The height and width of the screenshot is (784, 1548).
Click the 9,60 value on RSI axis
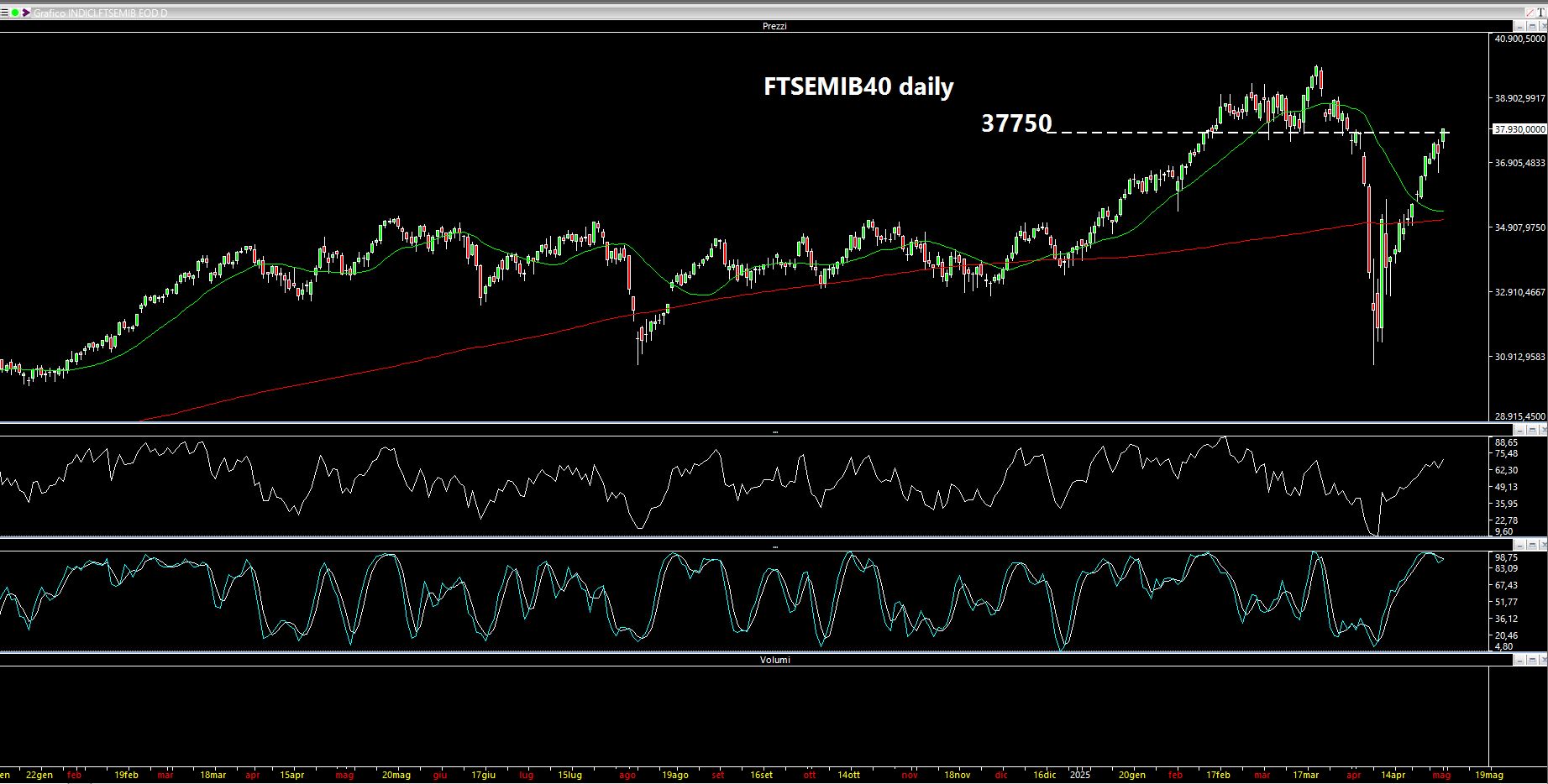[x=1504, y=531]
